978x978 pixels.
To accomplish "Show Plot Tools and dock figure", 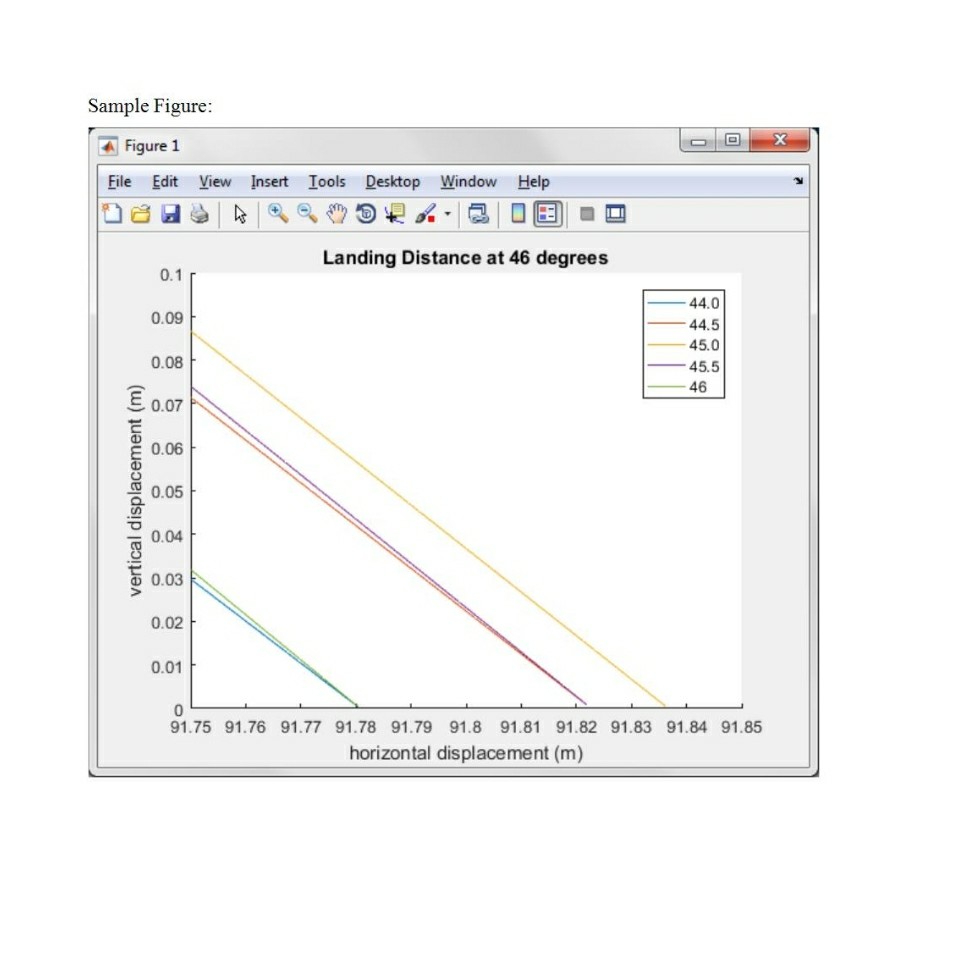I will coord(614,213).
